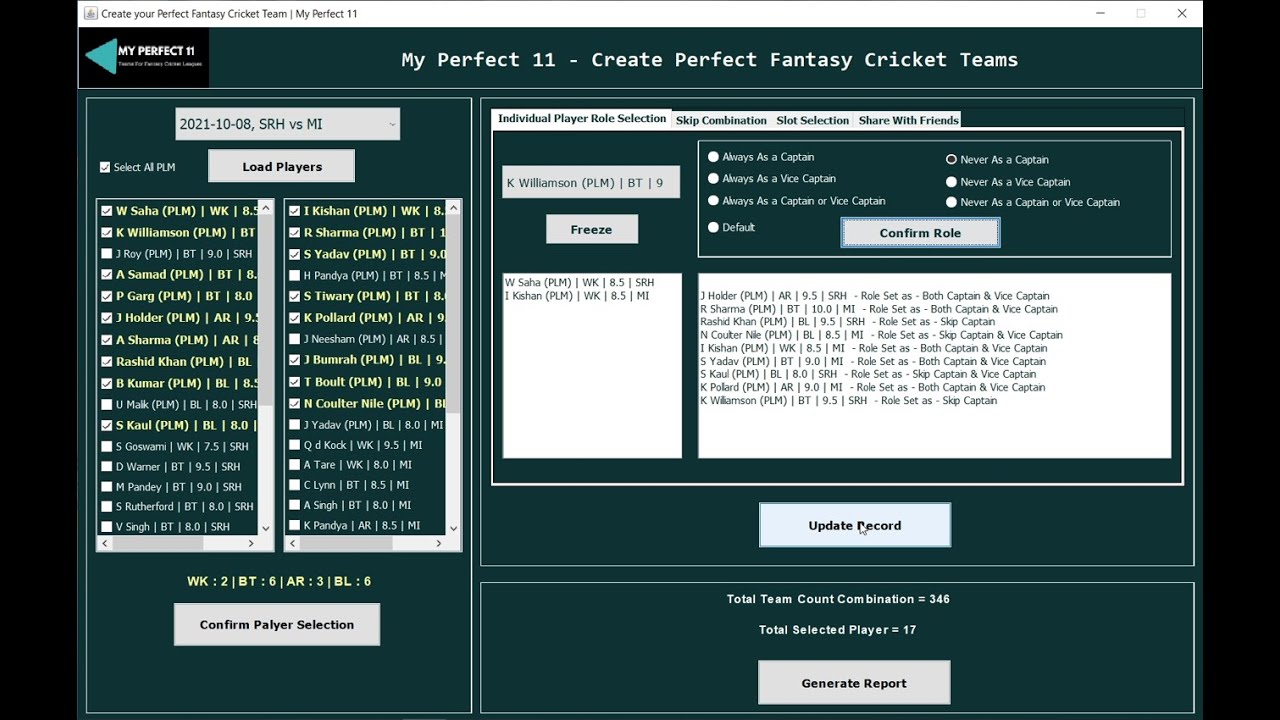Screen dimensions: 1280x720
Task: Select Never As a Vice Captain option
Action: point(951,182)
